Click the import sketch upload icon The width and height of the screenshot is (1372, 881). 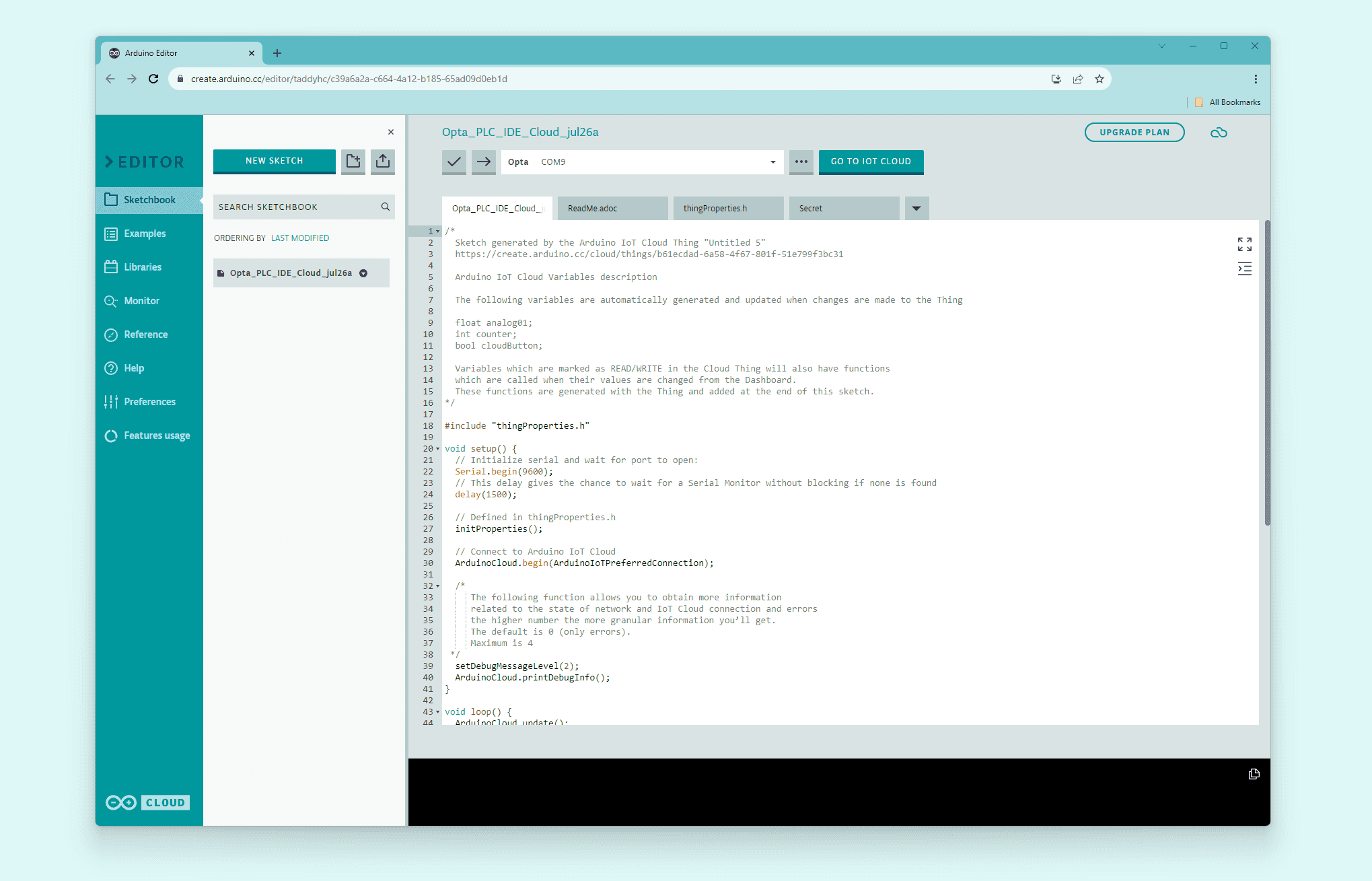[382, 161]
